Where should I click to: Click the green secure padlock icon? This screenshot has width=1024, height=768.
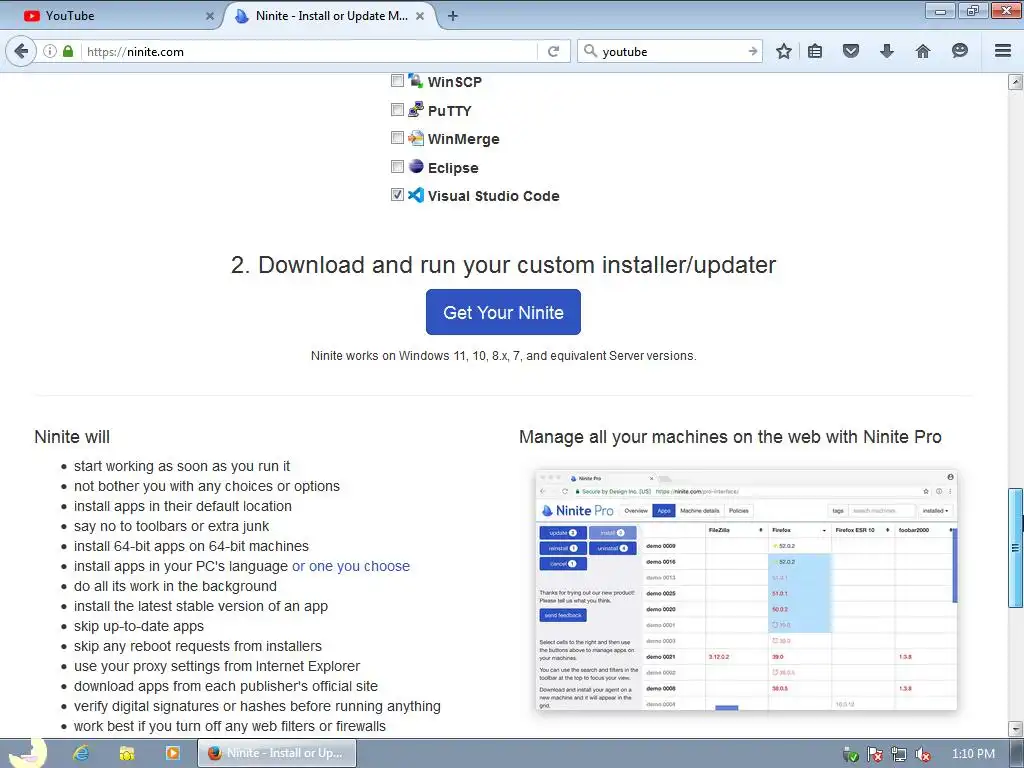[68, 51]
